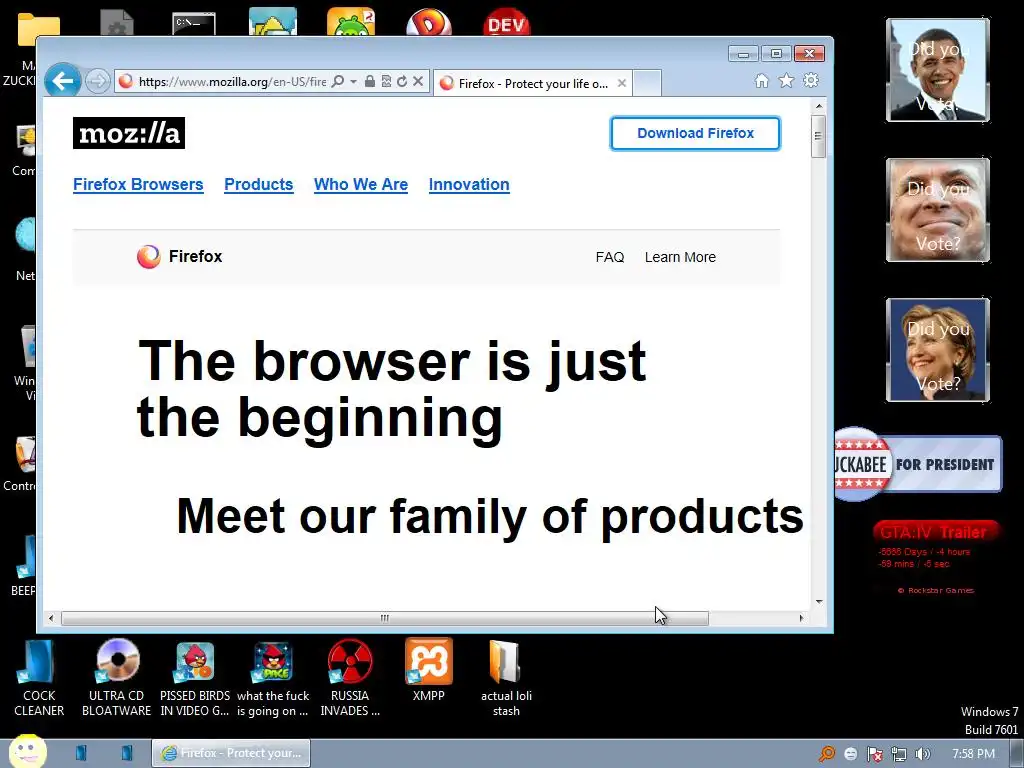Click the horizontal scrollbar left arrow
The height and width of the screenshot is (768, 1024).
[51, 618]
